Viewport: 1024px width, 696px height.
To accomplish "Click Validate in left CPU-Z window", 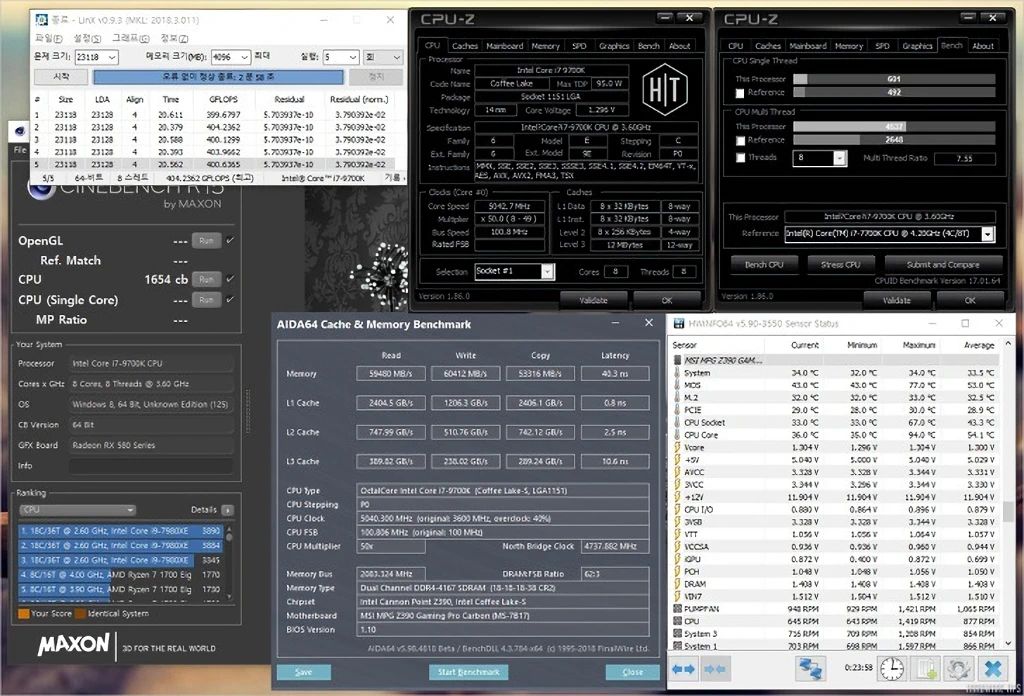I will coord(593,300).
